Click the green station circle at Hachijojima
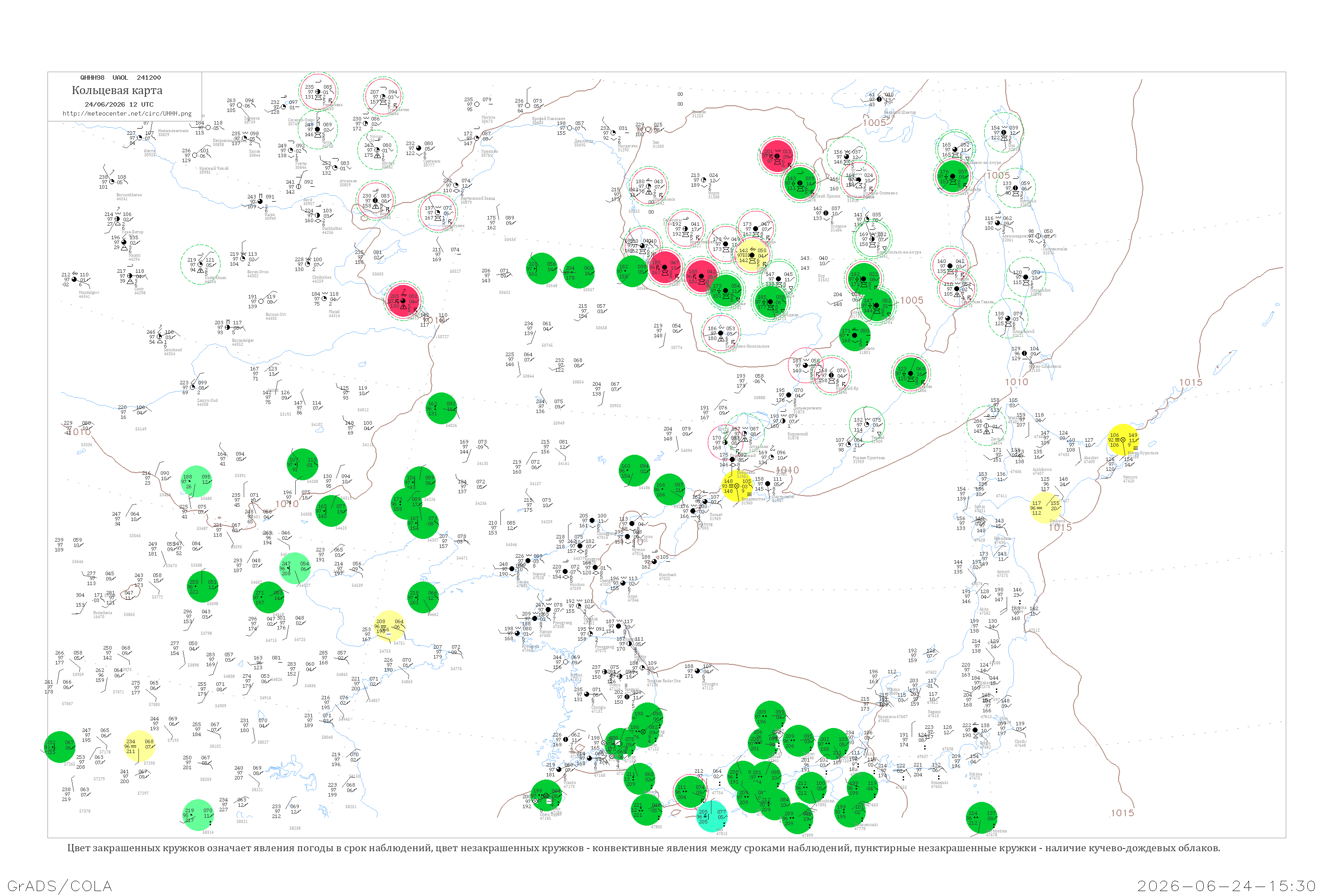Screen dimensions: 1344x896 982,818
